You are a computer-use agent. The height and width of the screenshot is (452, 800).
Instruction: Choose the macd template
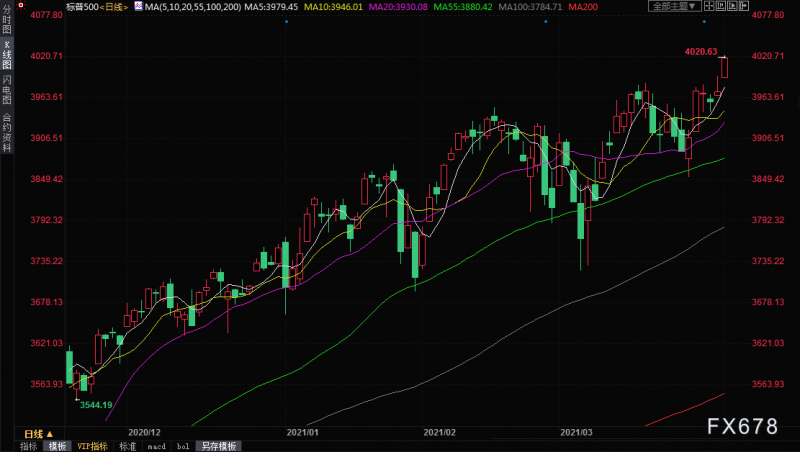click(x=157, y=446)
